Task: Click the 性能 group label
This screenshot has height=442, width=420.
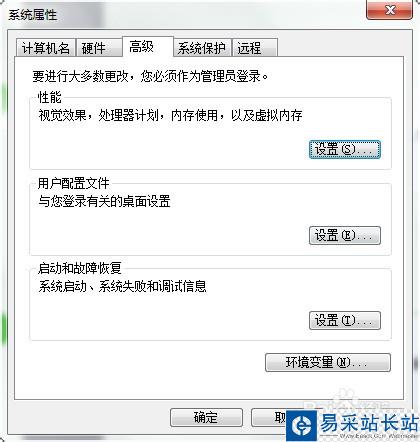Action: point(49,97)
